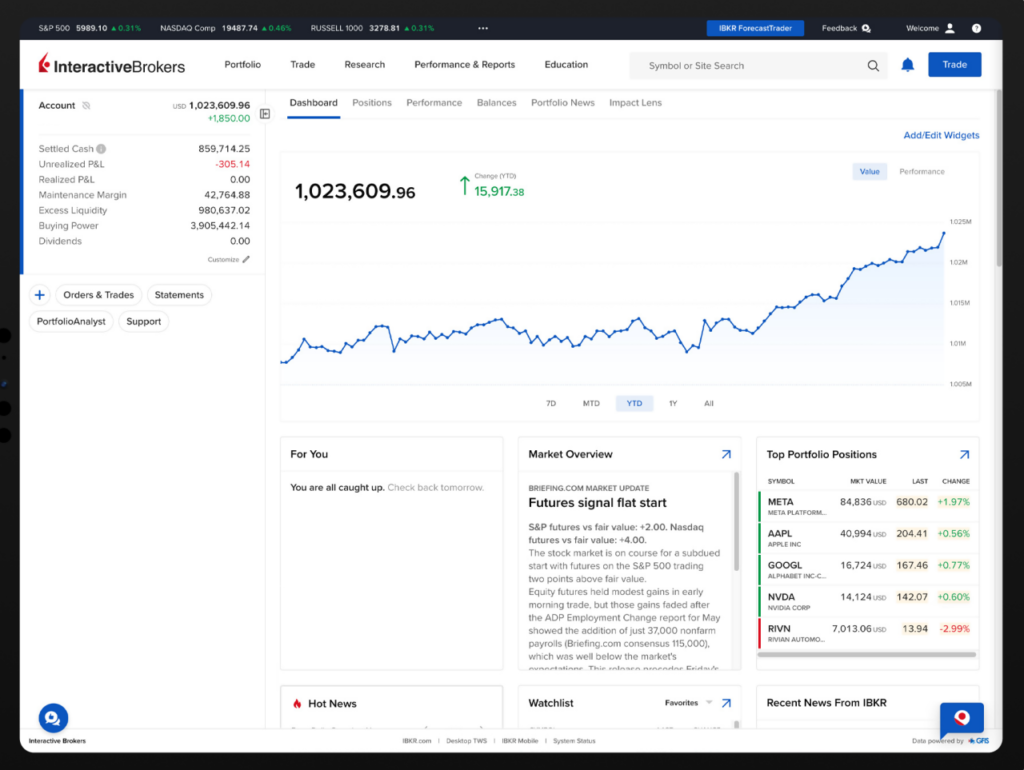Click the IBKR.com footer link

[417, 741]
